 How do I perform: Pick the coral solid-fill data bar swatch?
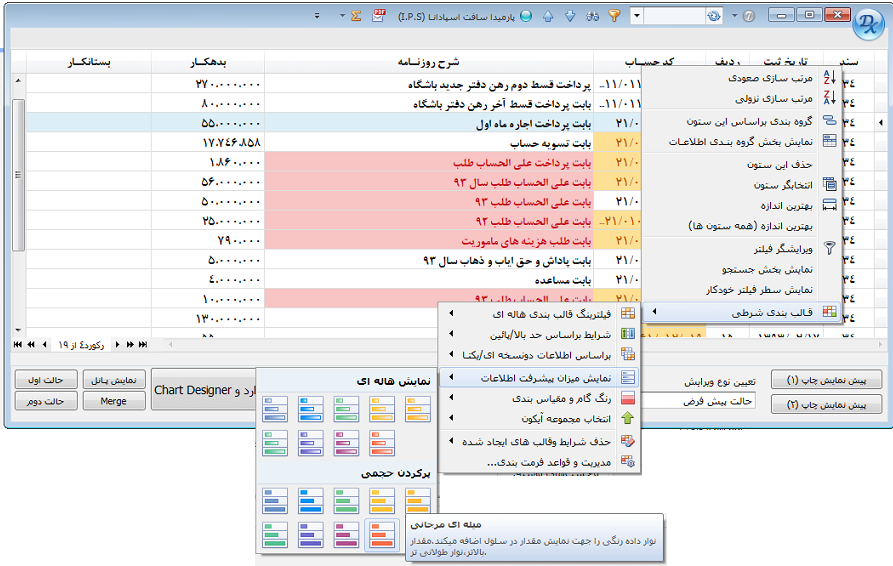click(382, 533)
